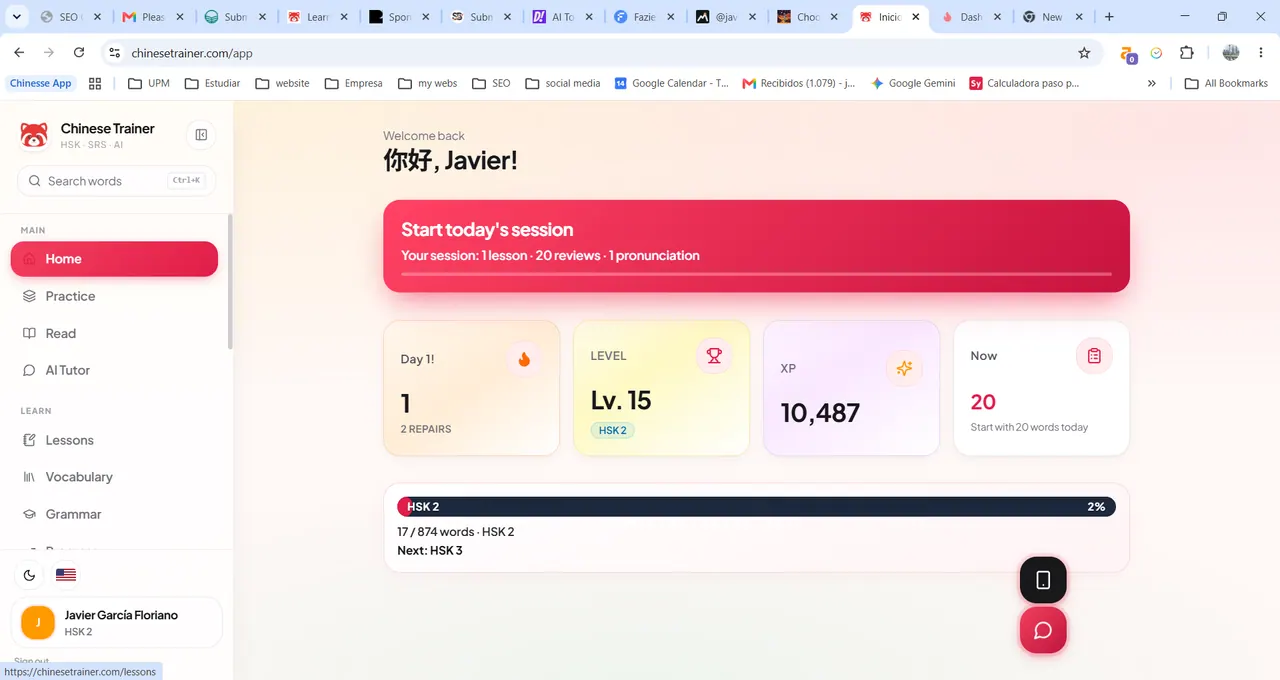Bookmark this page with star icon

click(1084, 53)
